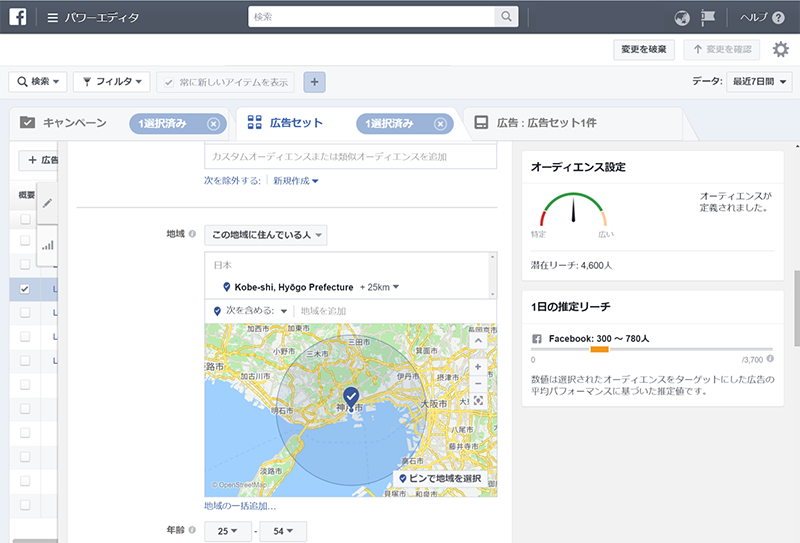Click the plus button beside filter bar
This screenshot has height=543, width=800.
tap(314, 82)
